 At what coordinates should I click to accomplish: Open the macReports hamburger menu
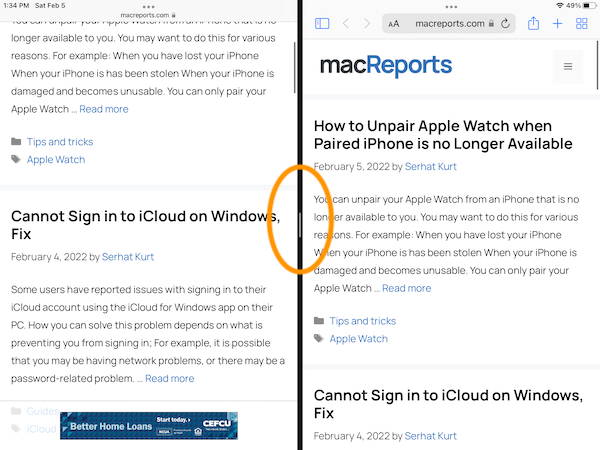coord(568,67)
